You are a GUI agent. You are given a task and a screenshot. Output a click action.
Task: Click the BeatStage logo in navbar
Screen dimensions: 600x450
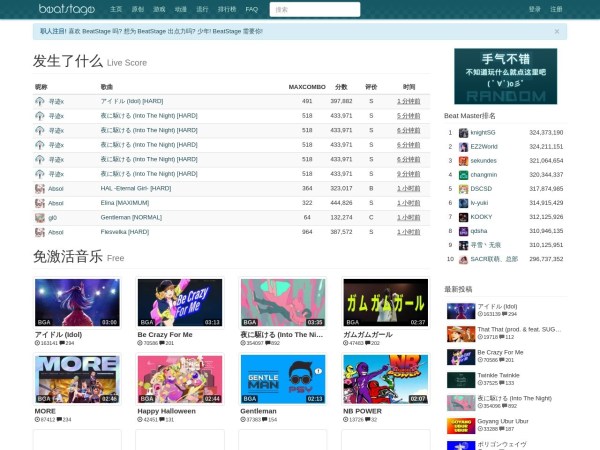tap(69, 9)
